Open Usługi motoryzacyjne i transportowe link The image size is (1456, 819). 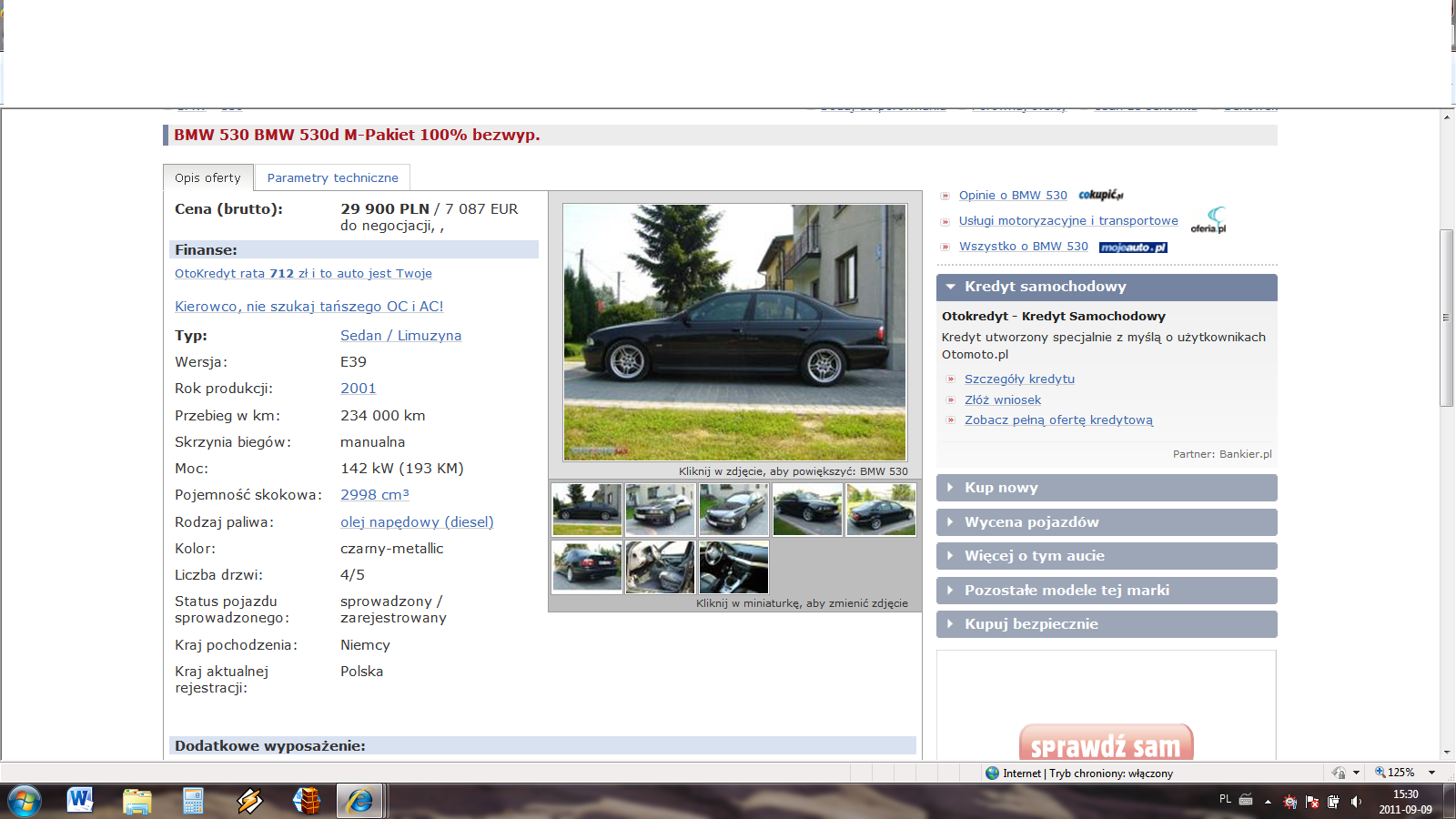pyautogui.click(x=1068, y=220)
